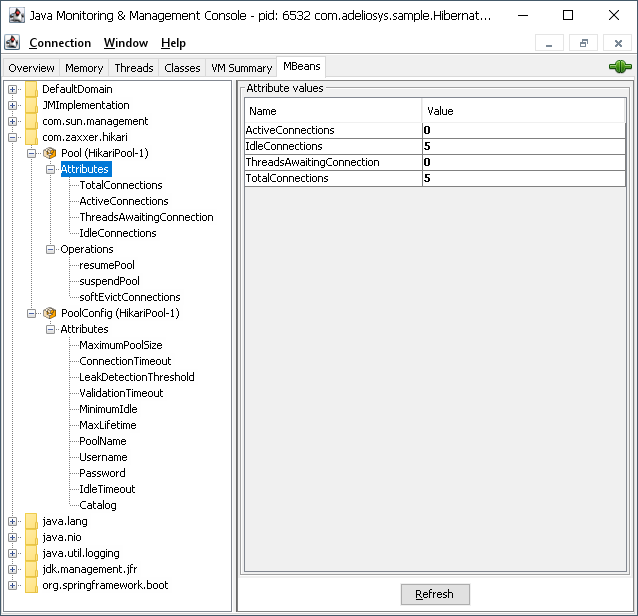Collapse the Pool Attributes node
The height and width of the screenshot is (616, 638).
point(50,169)
